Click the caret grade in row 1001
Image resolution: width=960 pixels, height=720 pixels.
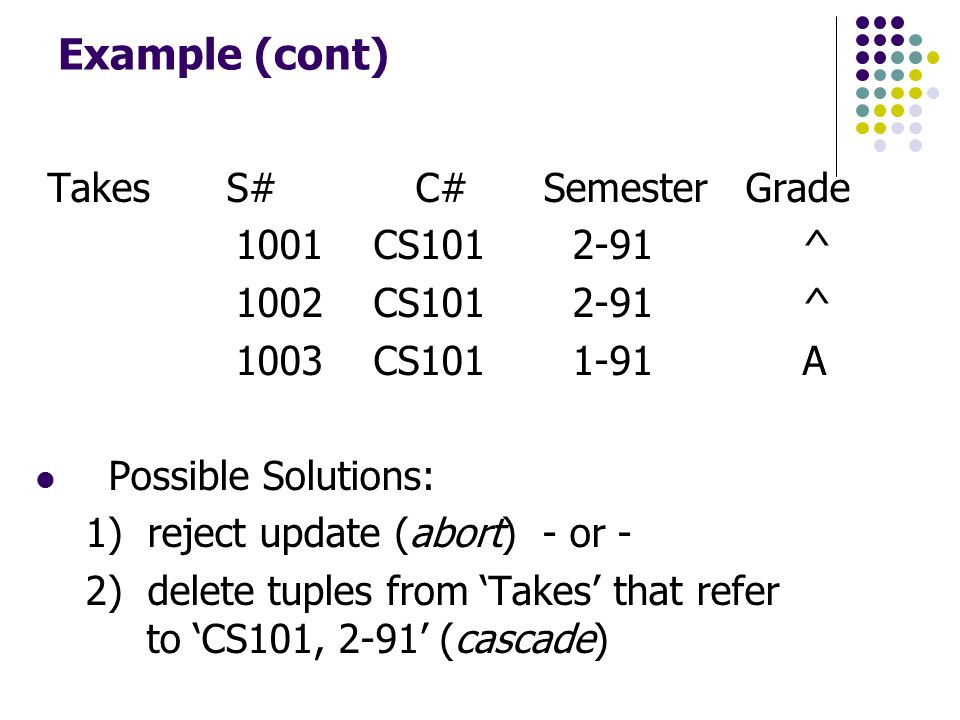[817, 240]
